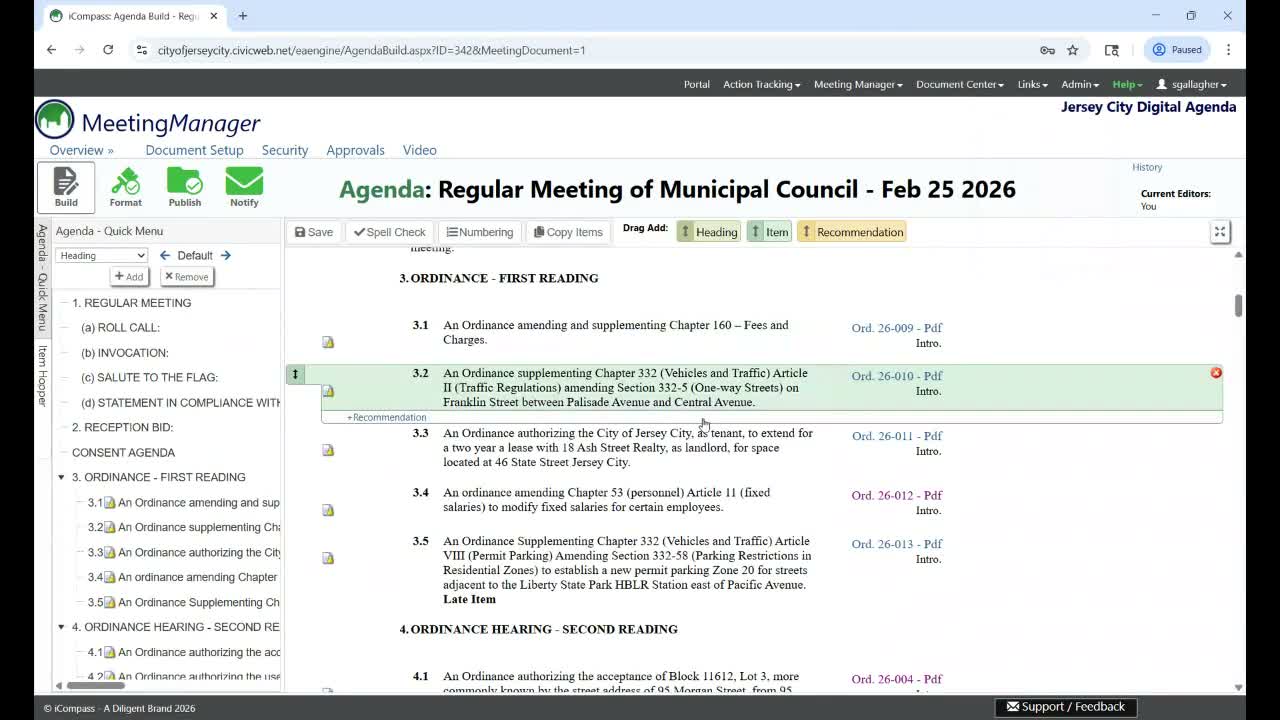Go to next template with right arrow
The height and width of the screenshot is (720, 1280).
pos(226,255)
